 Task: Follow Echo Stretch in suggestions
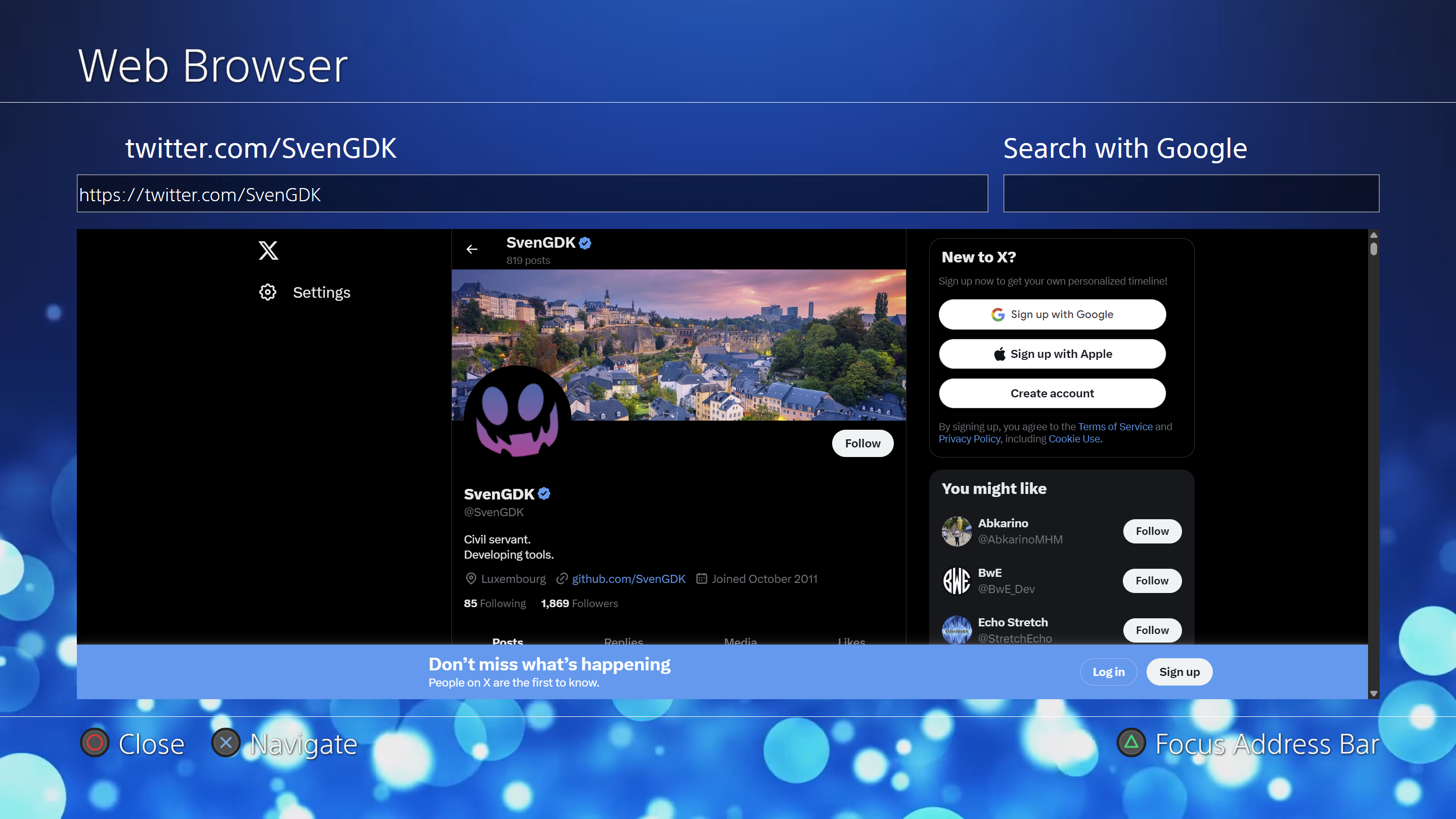(x=1152, y=630)
